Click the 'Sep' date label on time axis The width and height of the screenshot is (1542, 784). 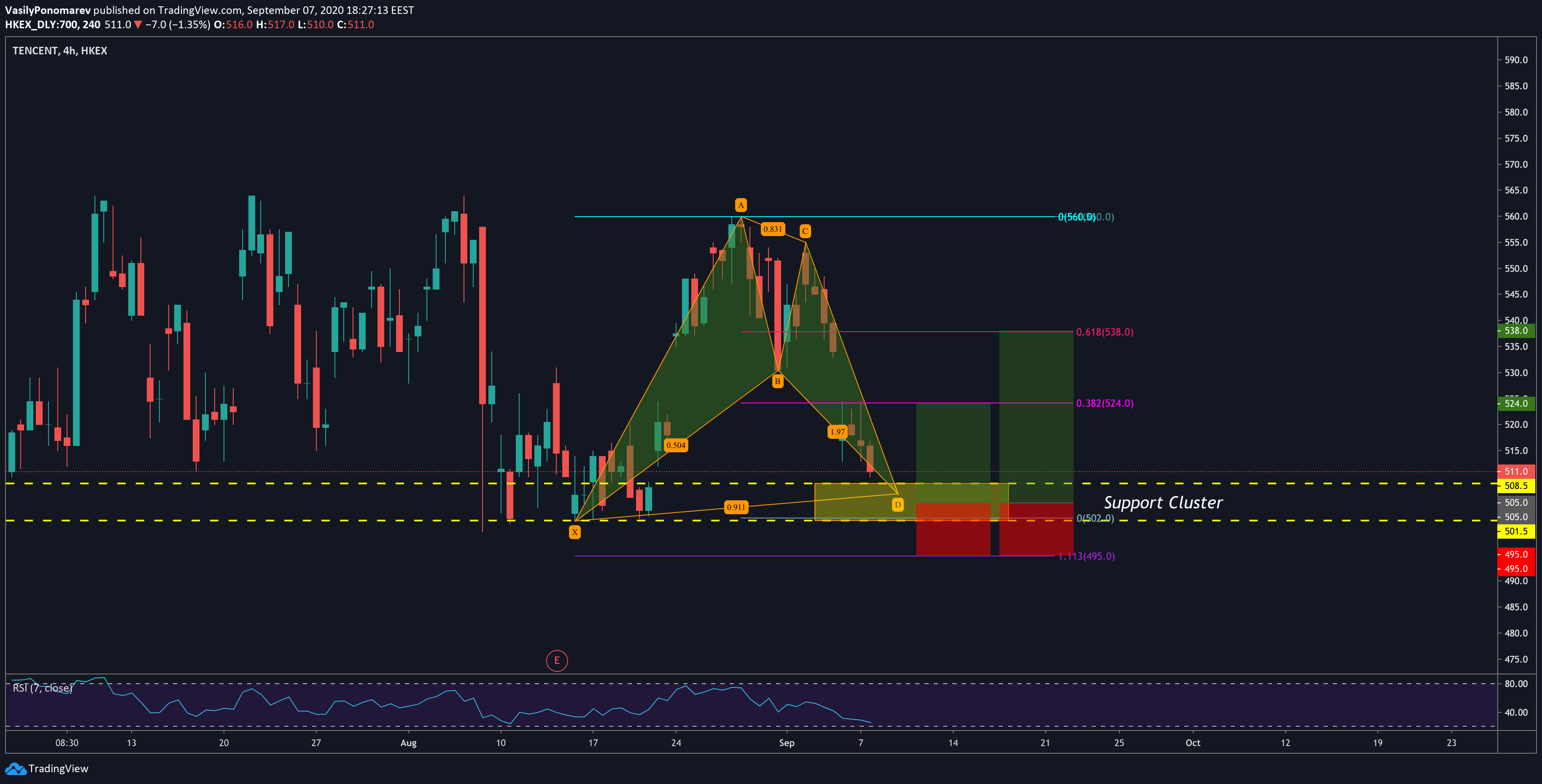[x=787, y=743]
